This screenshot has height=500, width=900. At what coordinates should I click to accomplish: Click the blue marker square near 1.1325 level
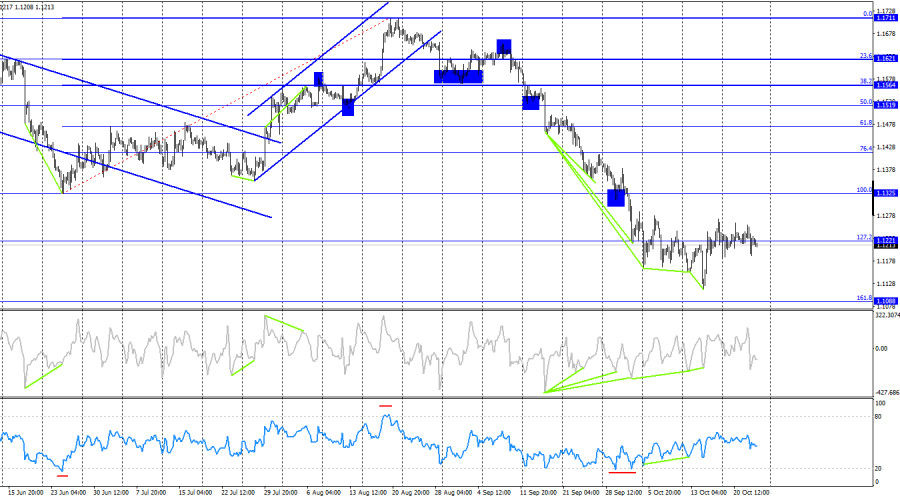click(616, 197)
